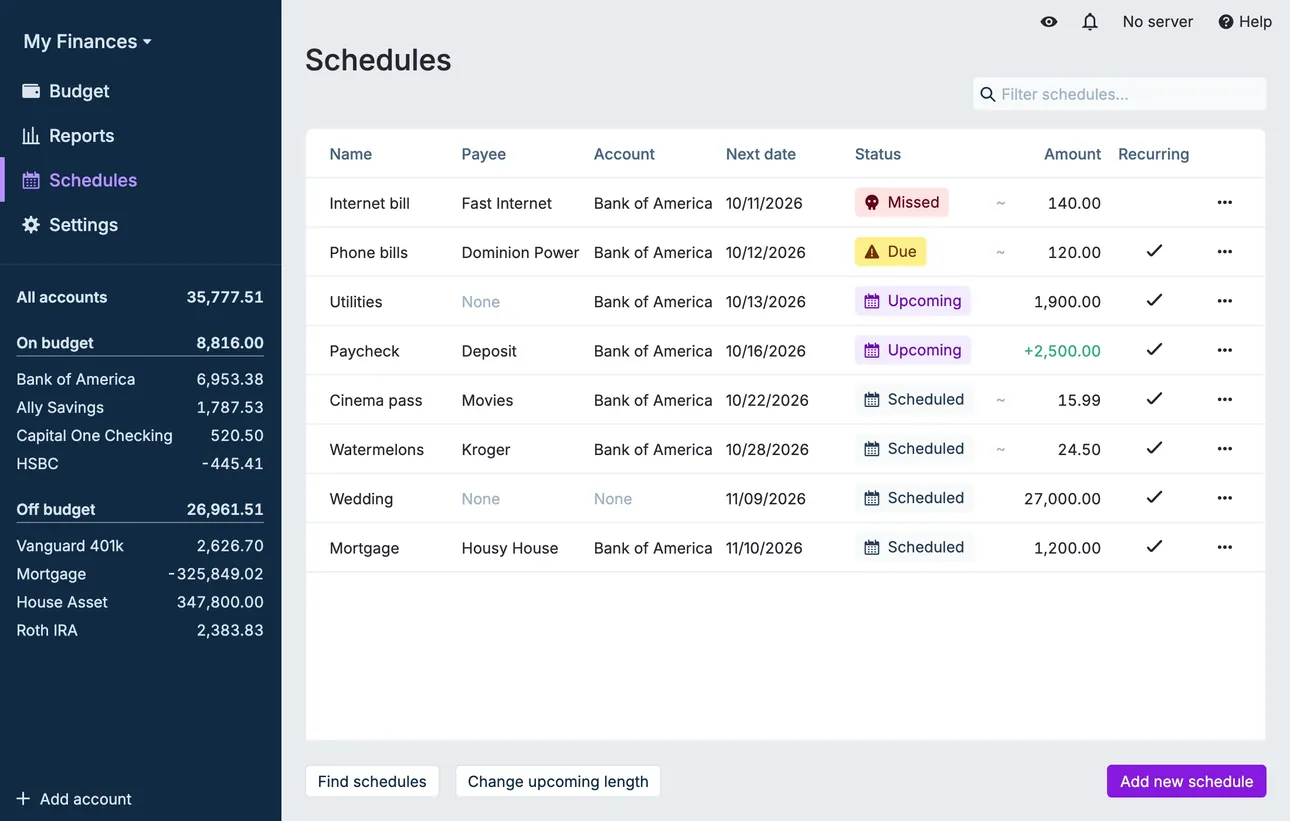This screenshot has width=1290, height=821.
Task: Open the Mortgage account in sidebar
Action: pyautogui.click(x=140, y=574)
